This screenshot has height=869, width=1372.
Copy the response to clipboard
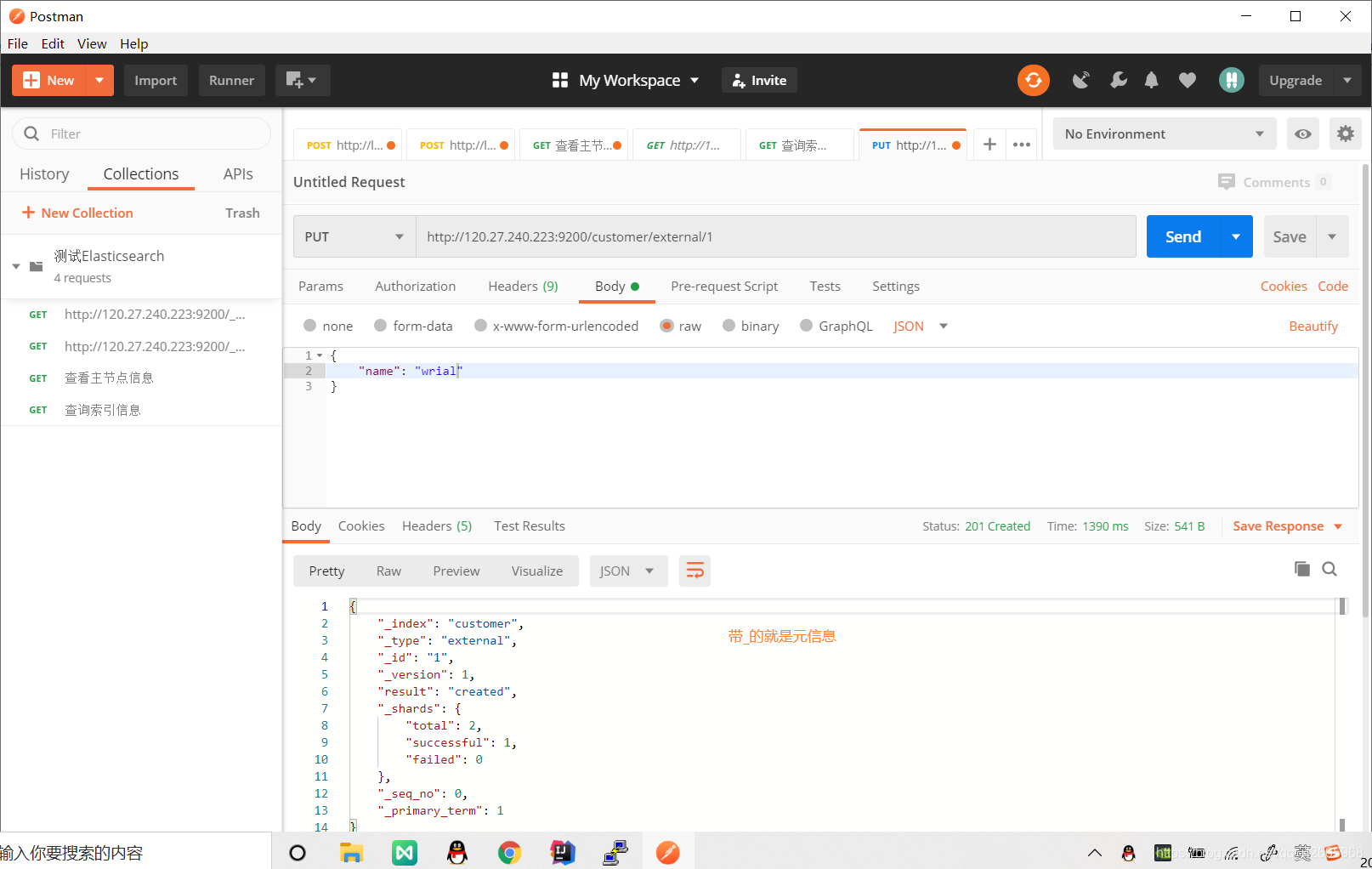point(1301,569)
